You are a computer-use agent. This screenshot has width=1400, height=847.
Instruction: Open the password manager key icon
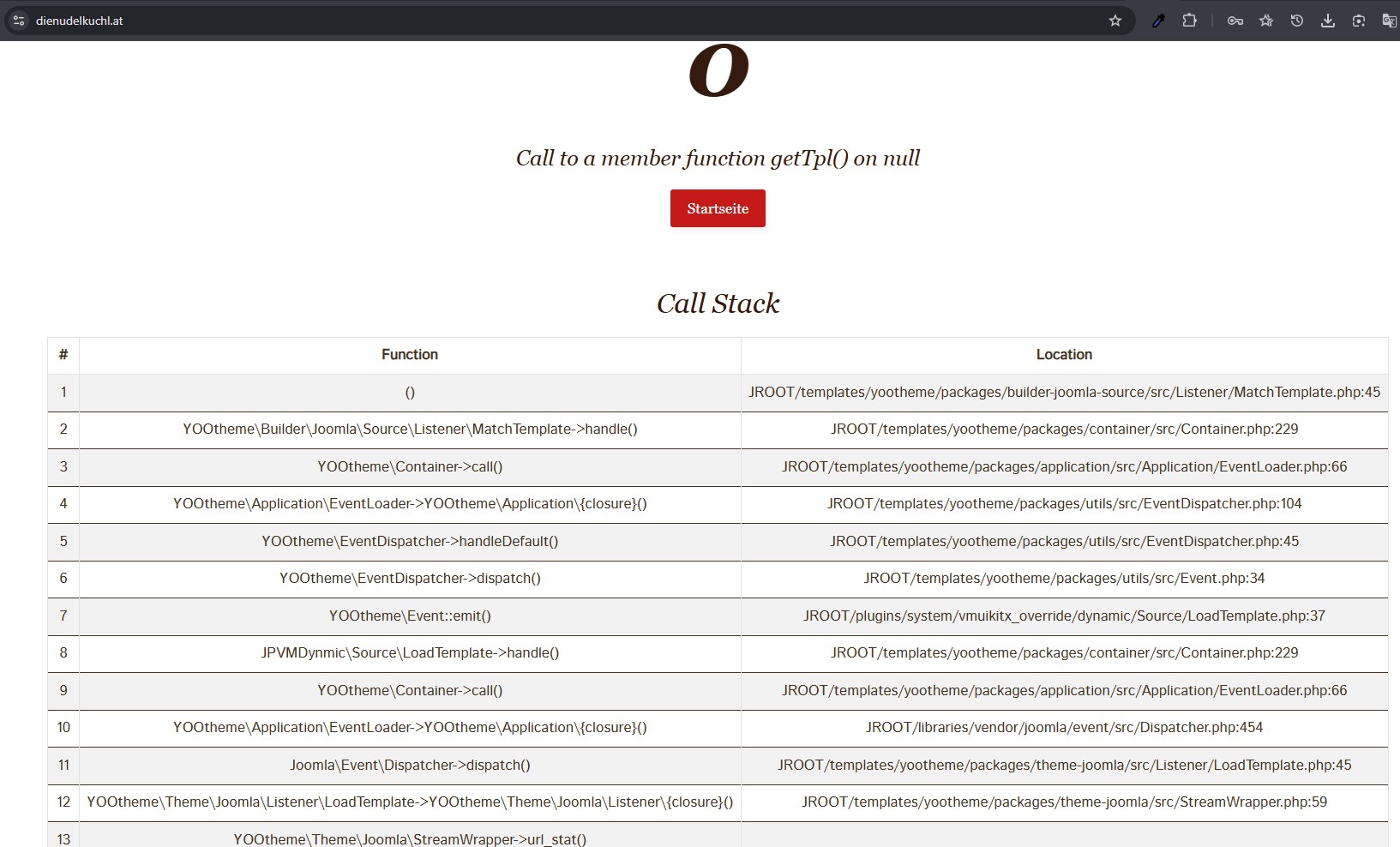[x=1235, y=21]
